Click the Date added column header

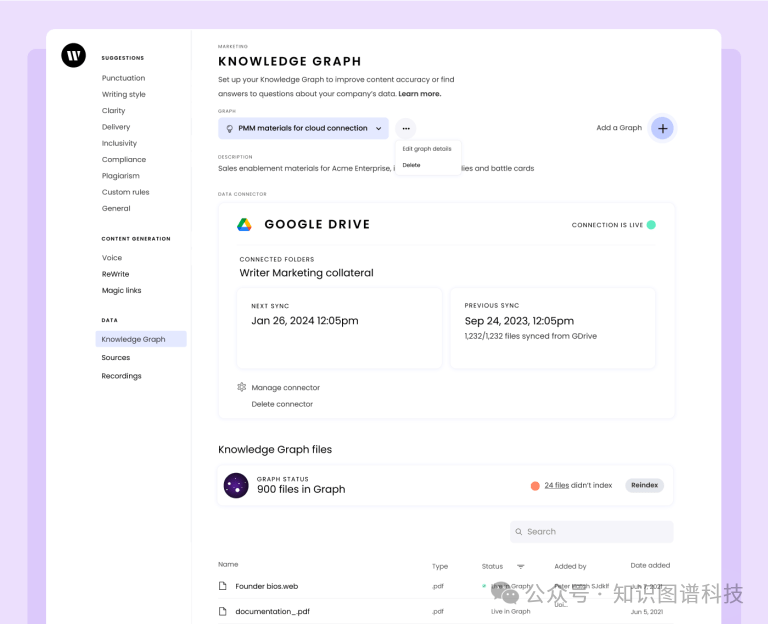tap(650, 565)
